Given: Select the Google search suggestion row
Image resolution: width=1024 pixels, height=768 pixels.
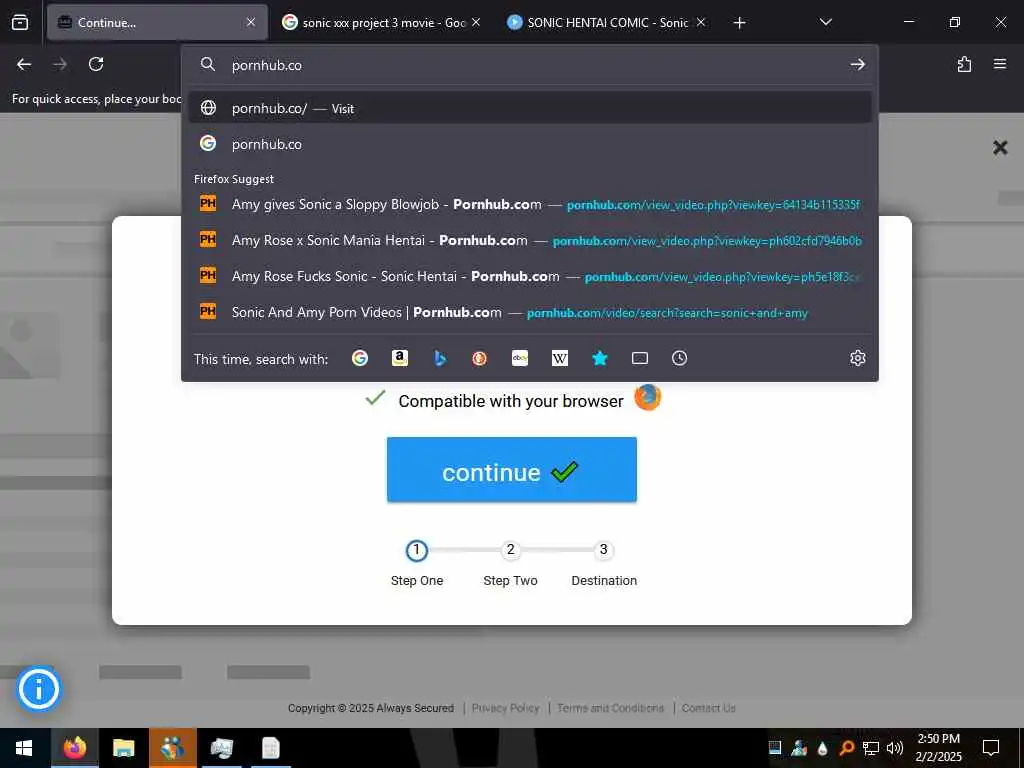Looking at the screenshot, I should click(530, 144).
